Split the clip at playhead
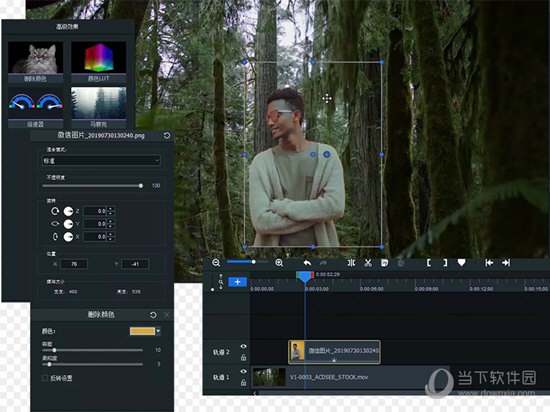This screenshot has width=550, height=412. click(351, 263)
